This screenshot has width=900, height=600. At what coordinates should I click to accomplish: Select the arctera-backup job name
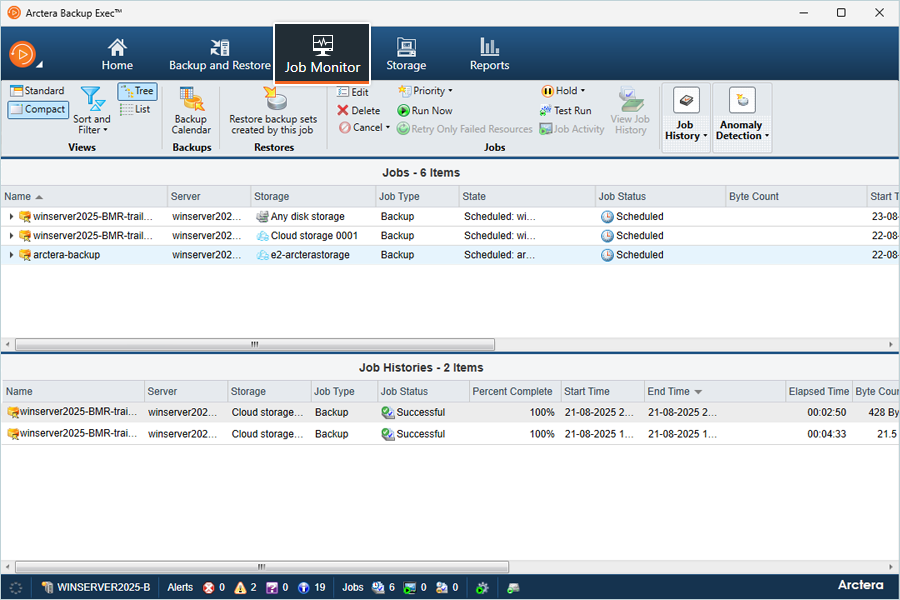click(x=67, y=255)
